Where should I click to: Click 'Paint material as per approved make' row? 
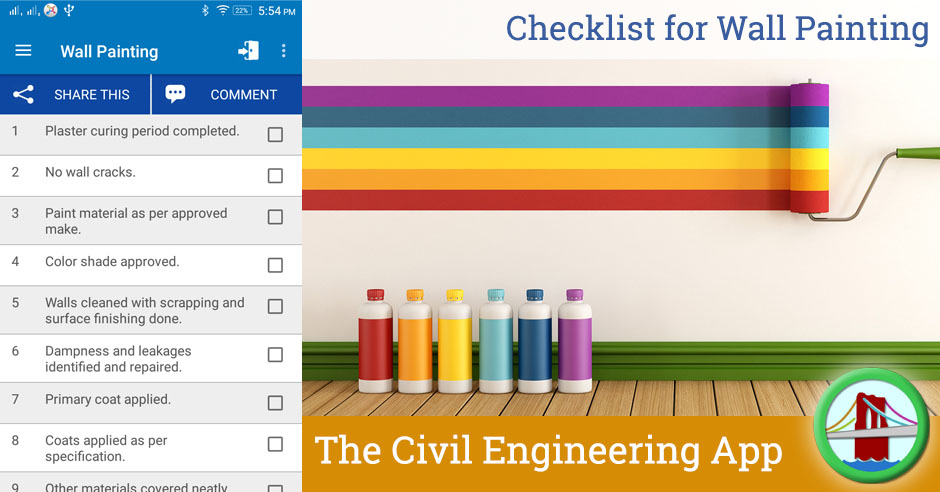[x=150, y=221]
